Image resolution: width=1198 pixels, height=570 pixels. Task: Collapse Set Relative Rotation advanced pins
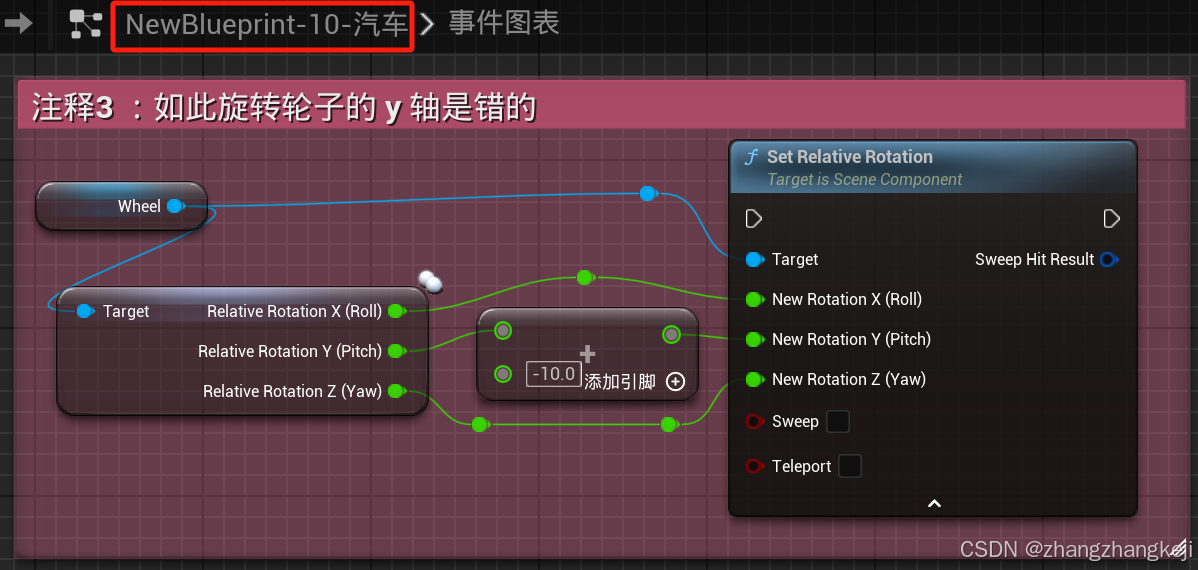(934, 504)
